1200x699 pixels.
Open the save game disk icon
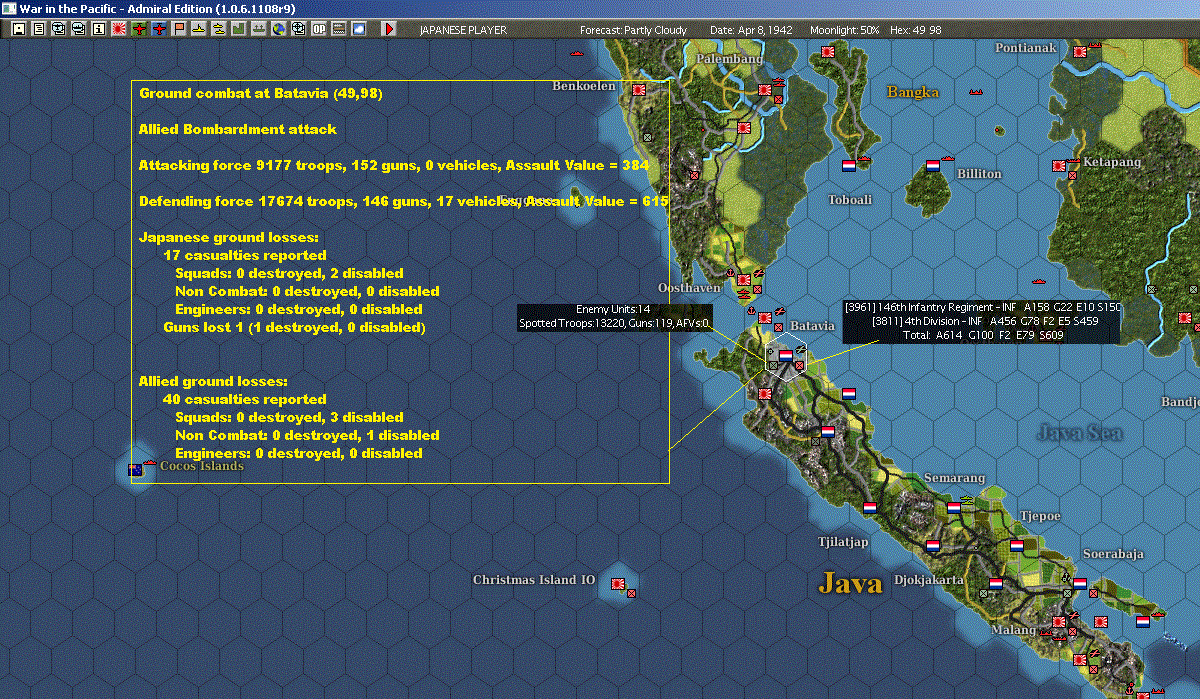(18, 29)
